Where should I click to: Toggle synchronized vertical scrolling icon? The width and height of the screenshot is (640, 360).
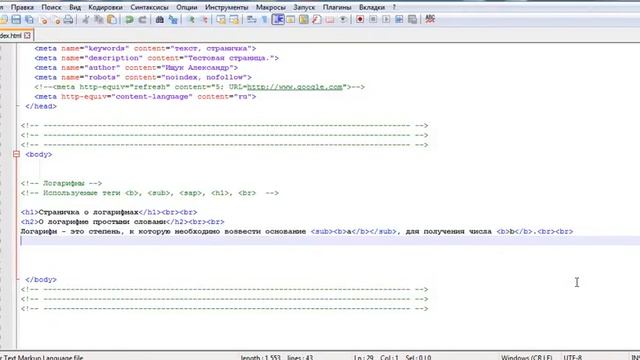coord(221,19)
